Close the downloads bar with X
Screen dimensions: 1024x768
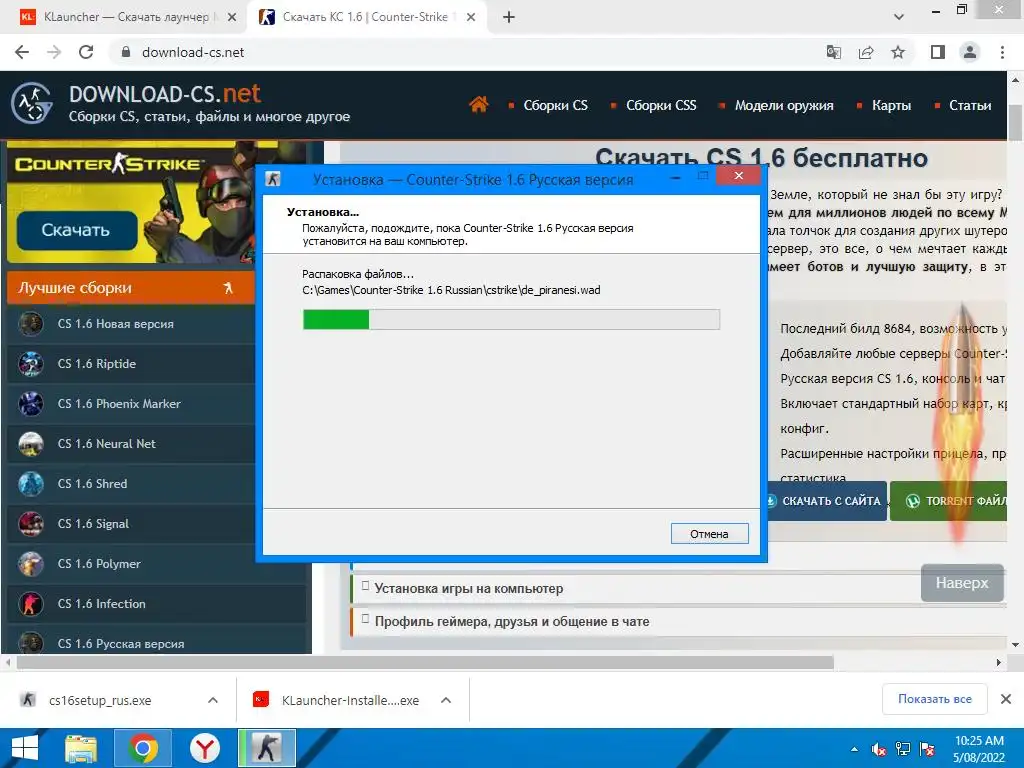click(x=1006, y=699)
